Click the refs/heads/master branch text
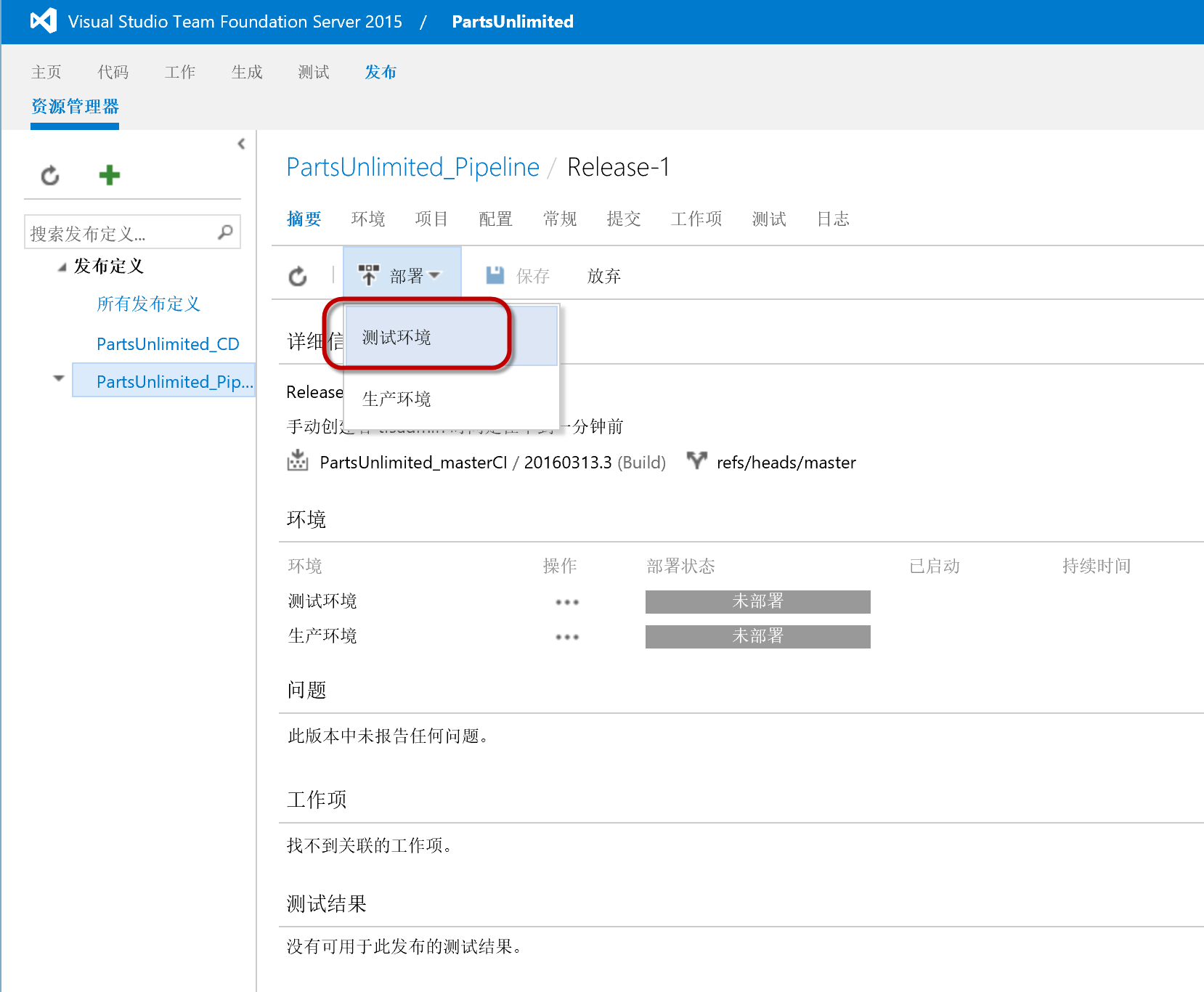 (786, 463)
